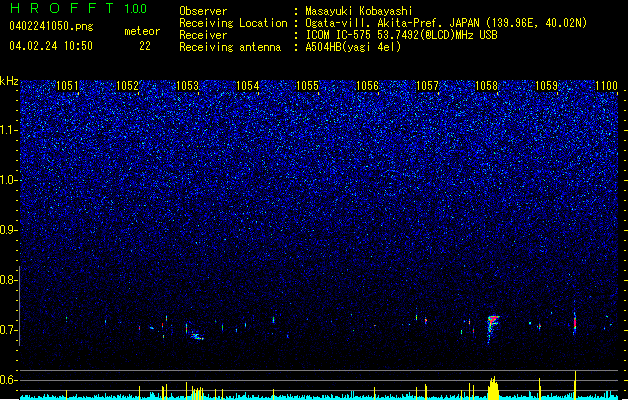629x400 pixels.
Task: Click the 1.1 kHz frequency label
Action: [9, 130]
